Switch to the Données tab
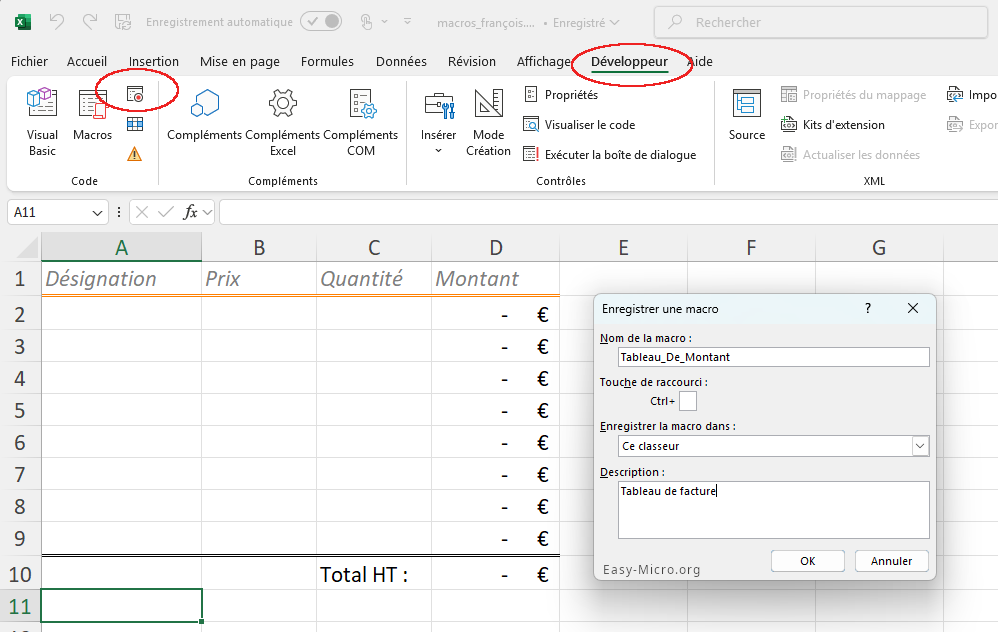Screen dimensions: 998x632 click(x=401, y=62)
